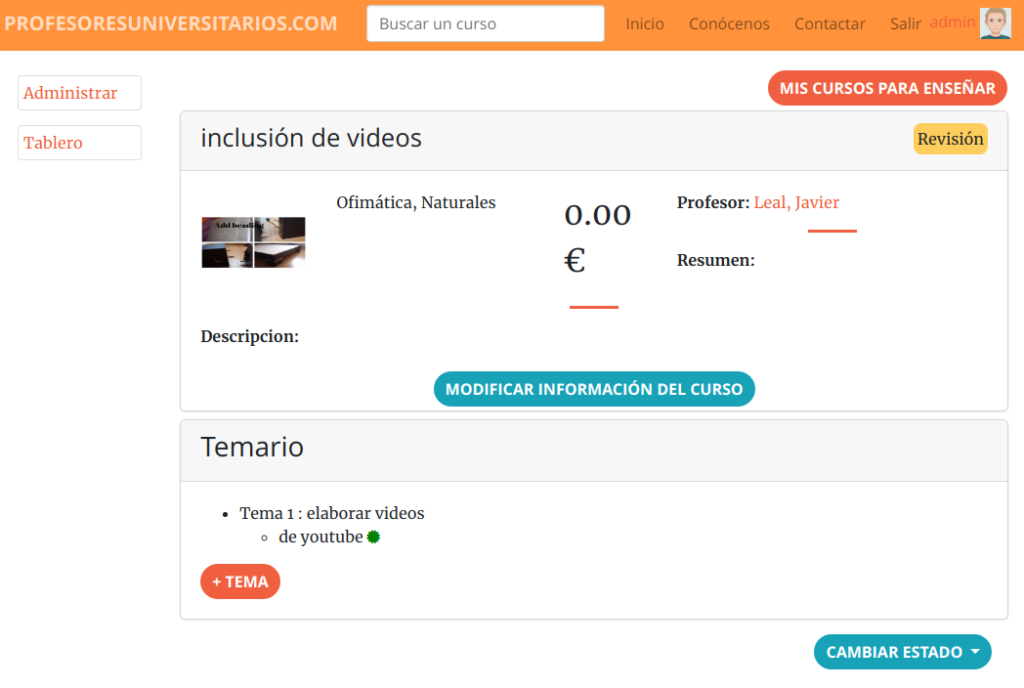Select Tablero in the sidebar
Image resolution: width=1024 pixels, height=688 pixels.
pyautogui.click(x=79, y=143)
